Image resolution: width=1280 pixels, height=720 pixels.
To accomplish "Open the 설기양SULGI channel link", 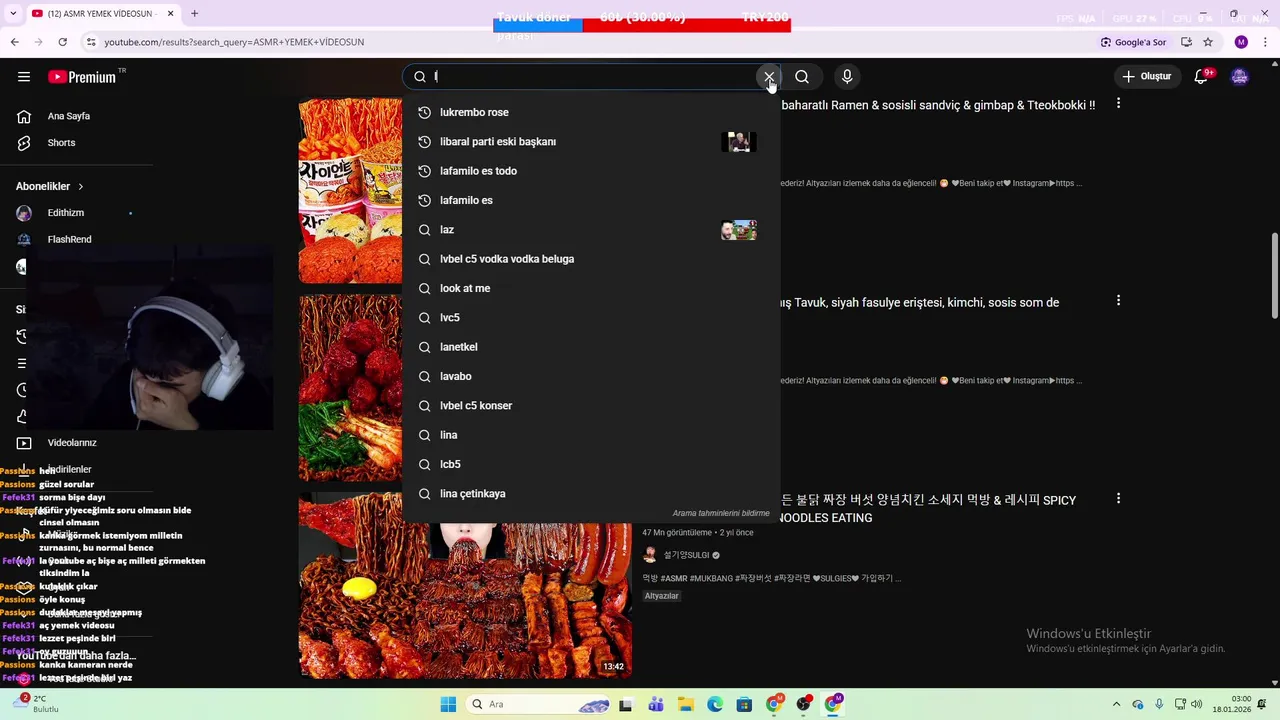I will 686,555.
